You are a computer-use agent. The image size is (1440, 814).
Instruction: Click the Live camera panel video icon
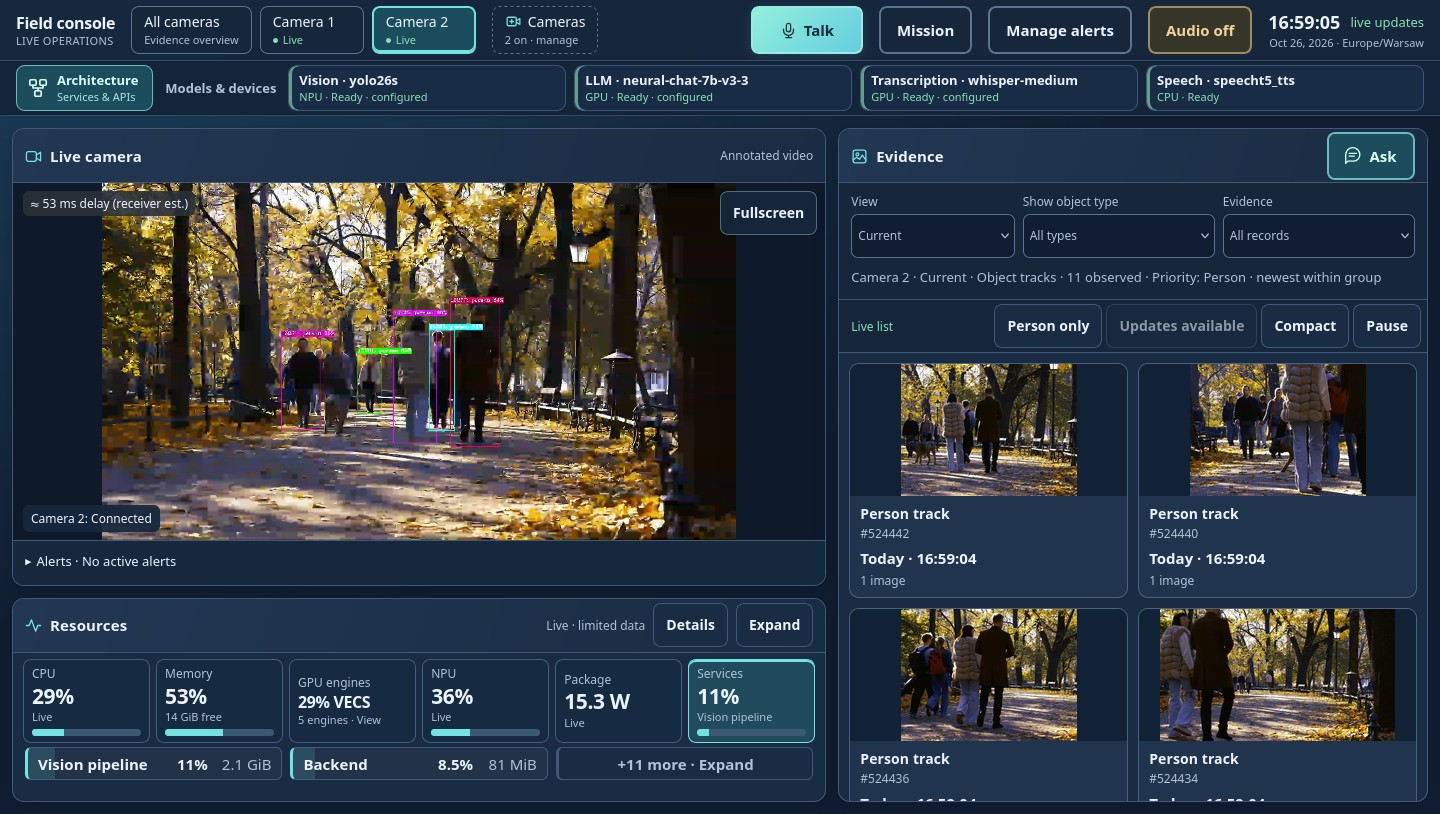click(33, 157)
